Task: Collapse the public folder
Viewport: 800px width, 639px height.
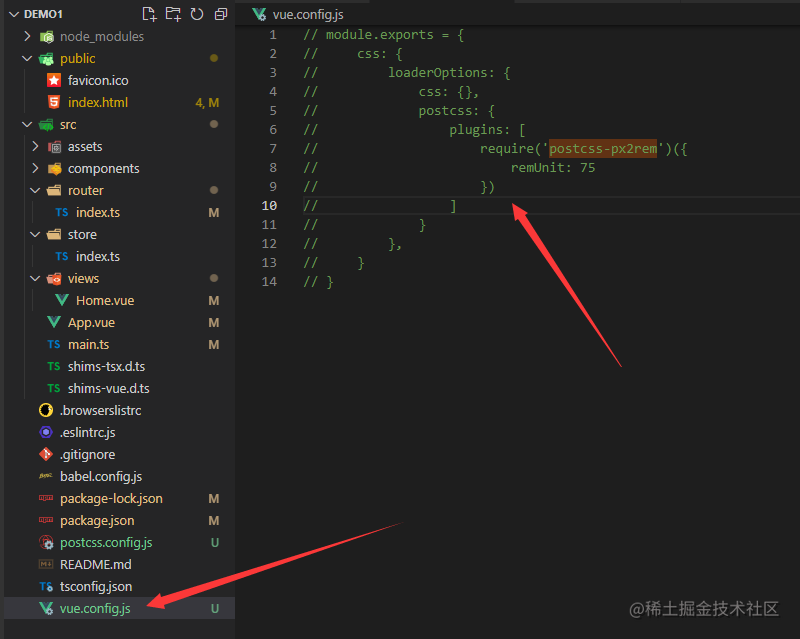Action: (29, 58)
